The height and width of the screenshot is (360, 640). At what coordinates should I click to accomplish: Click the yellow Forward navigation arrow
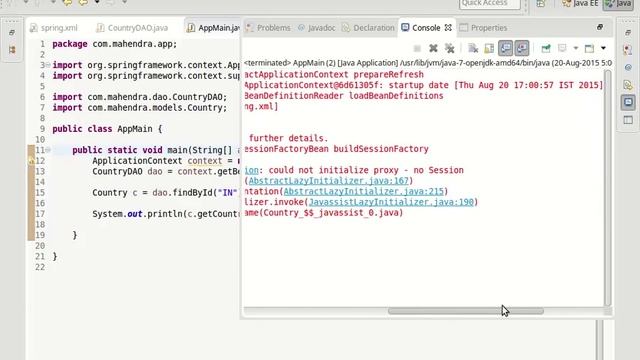pyautogui.click(x=83, y=3)
